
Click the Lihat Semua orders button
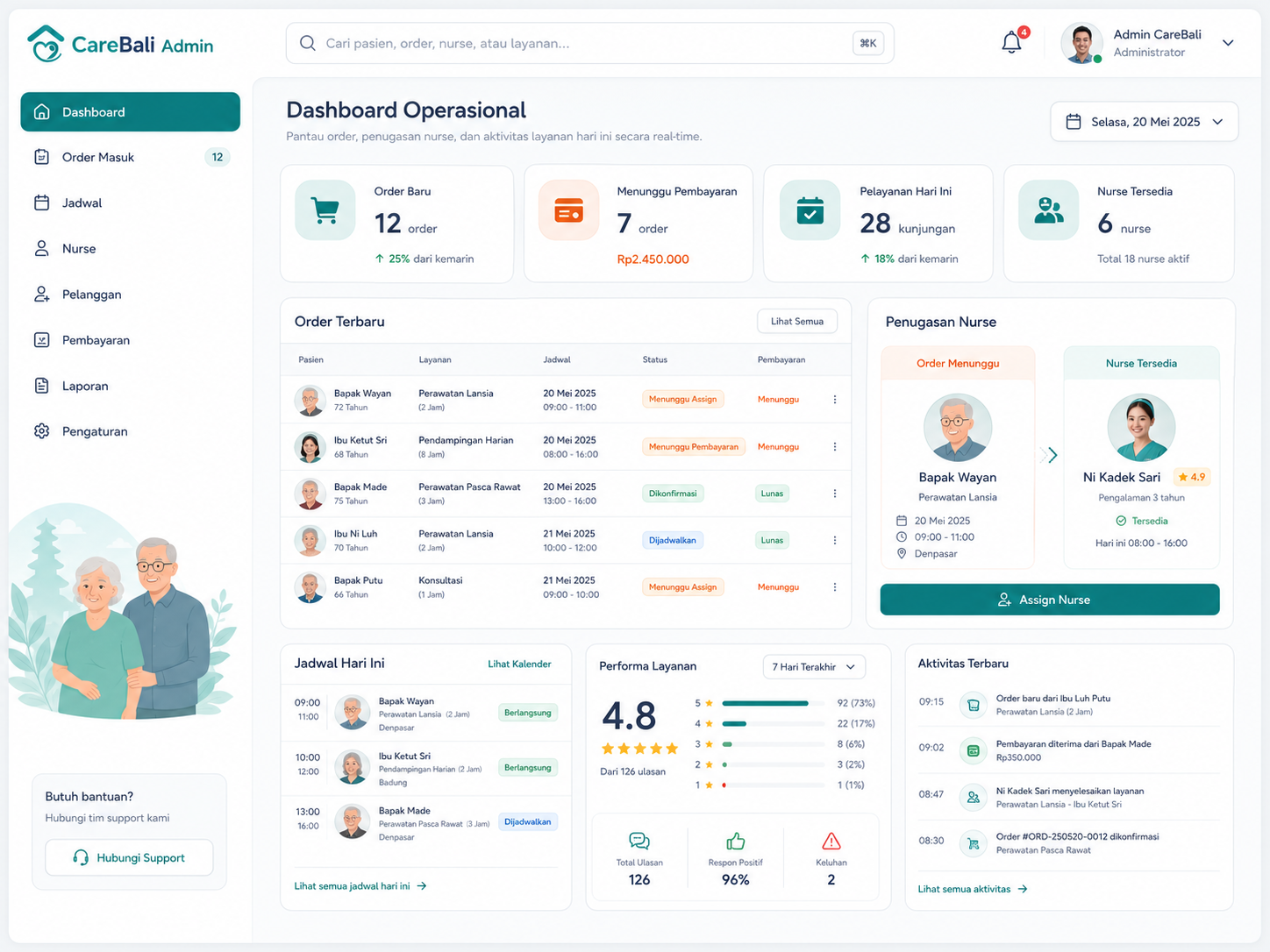click(x=796, y=322)
